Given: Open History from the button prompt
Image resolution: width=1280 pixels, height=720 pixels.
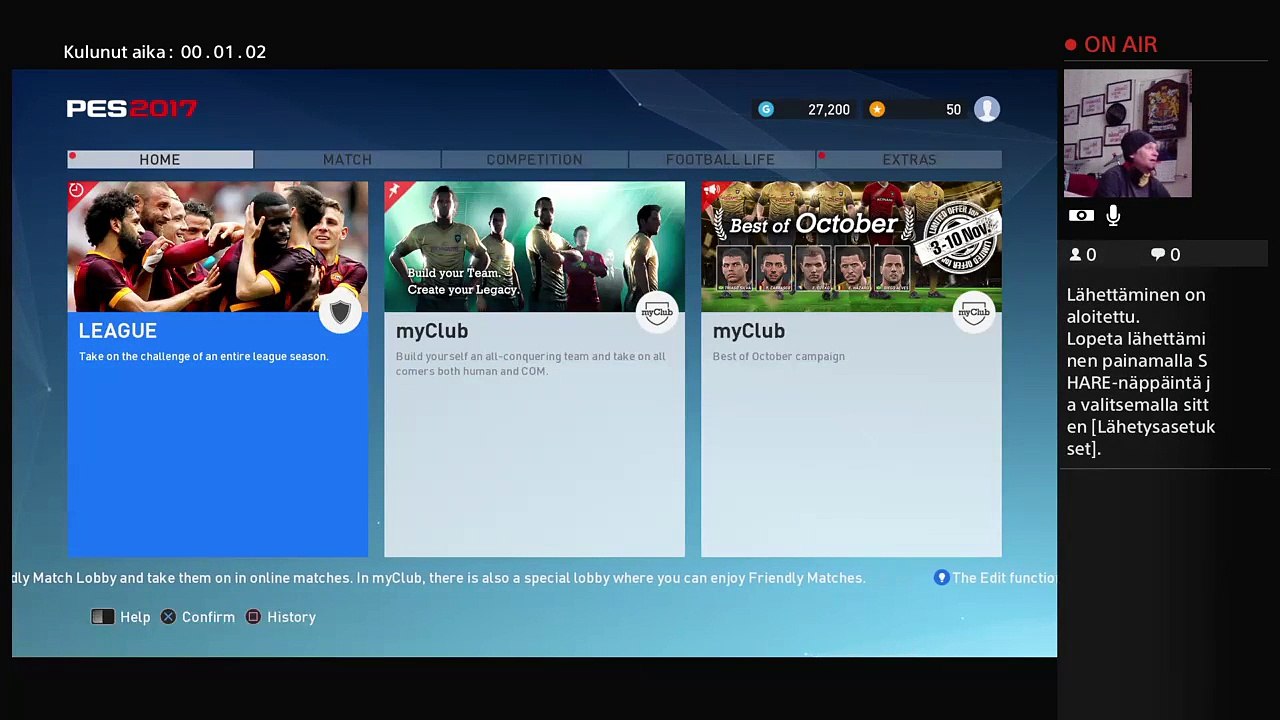Looking at the screenshot, I should coord(281,617).
